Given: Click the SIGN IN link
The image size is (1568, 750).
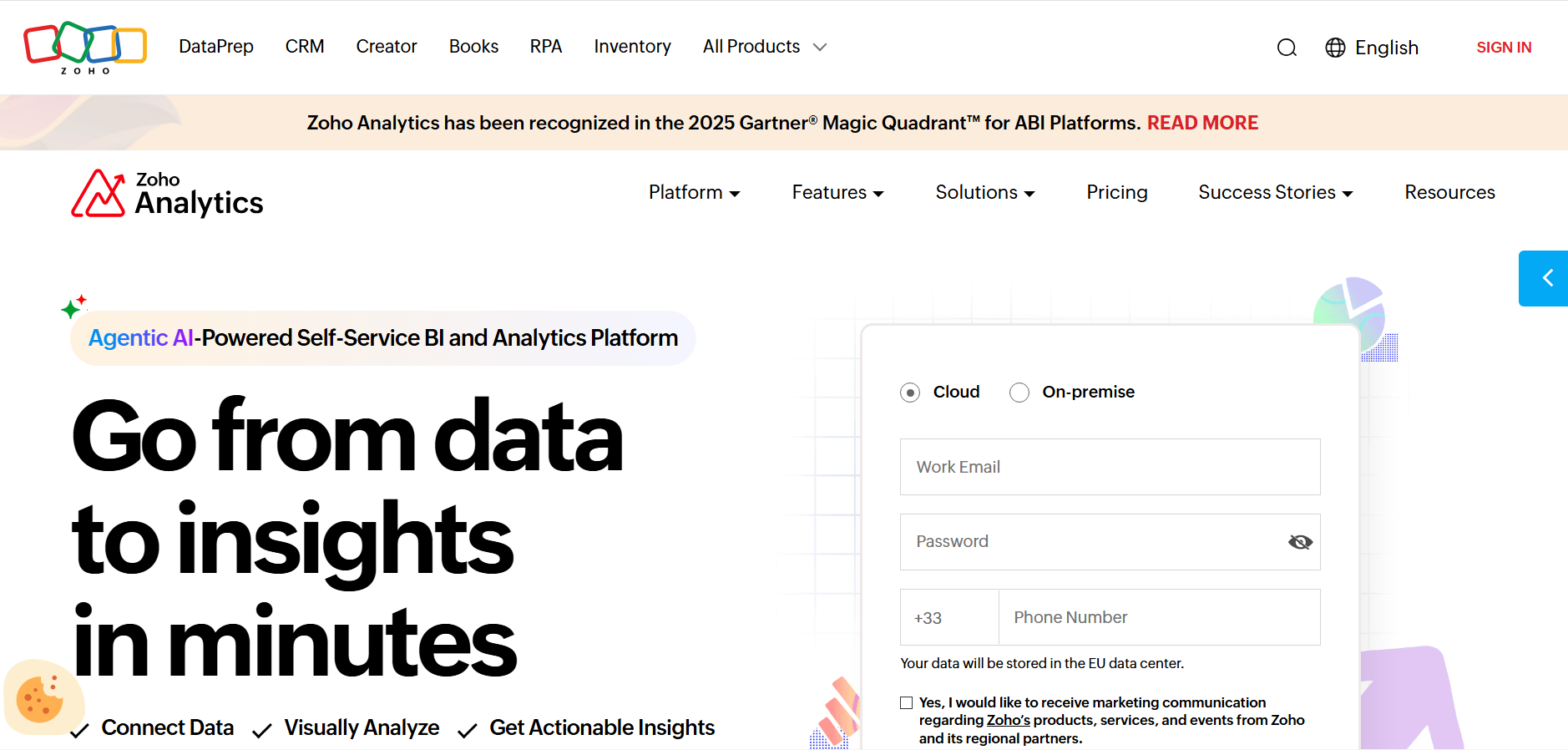Looking at the screenshot, I should click(1504, 48).
